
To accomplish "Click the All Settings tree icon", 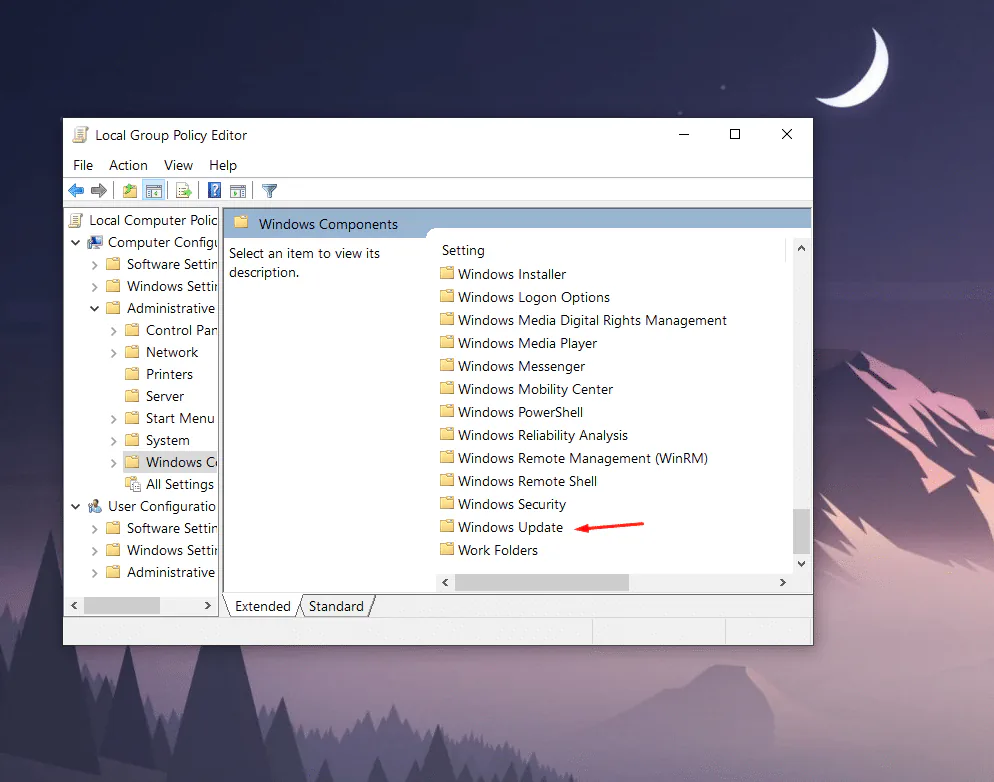I will pos(133,484).
